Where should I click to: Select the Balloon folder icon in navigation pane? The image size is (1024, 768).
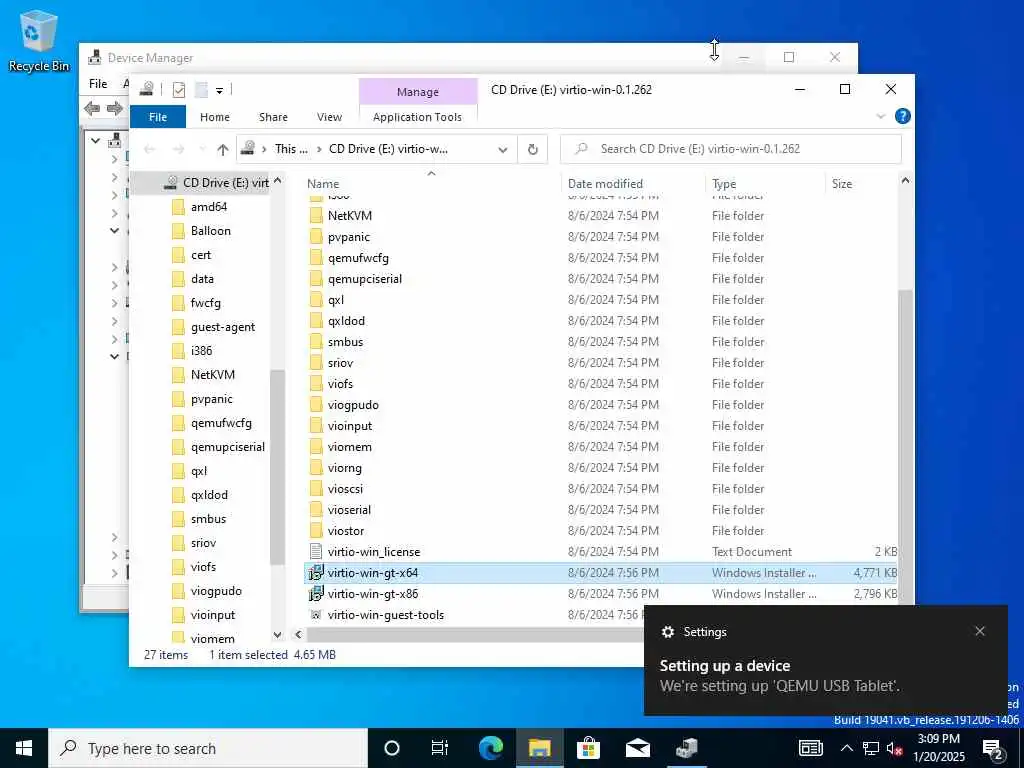point(178,231)
